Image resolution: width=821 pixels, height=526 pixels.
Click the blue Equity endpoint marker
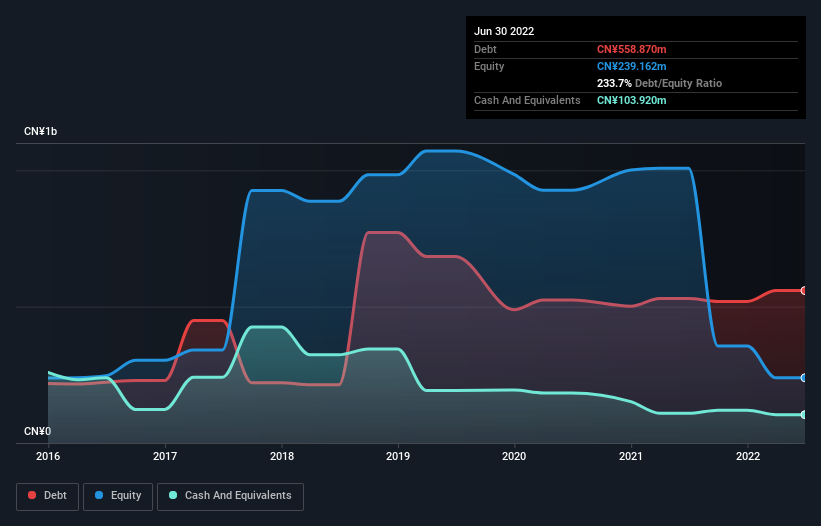(x=804, y=377)
